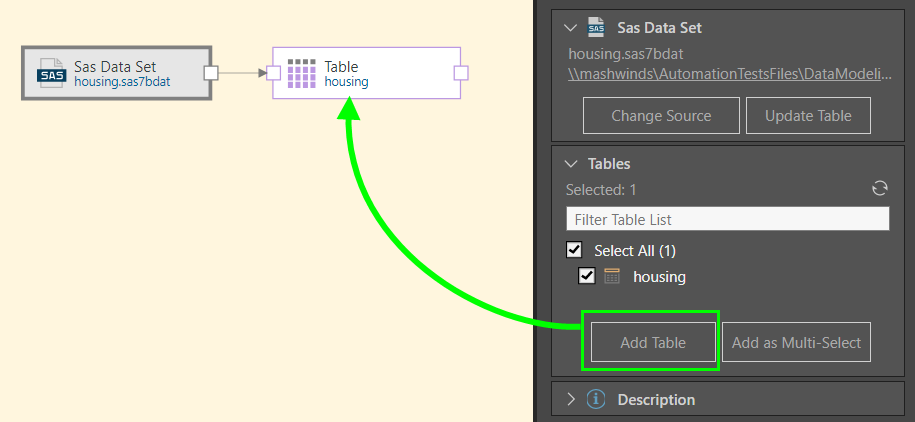The width and height of the screenshot is (915, 422).
Task: Click the table icon next to housing in the list
Action: [x=612, y=276]
